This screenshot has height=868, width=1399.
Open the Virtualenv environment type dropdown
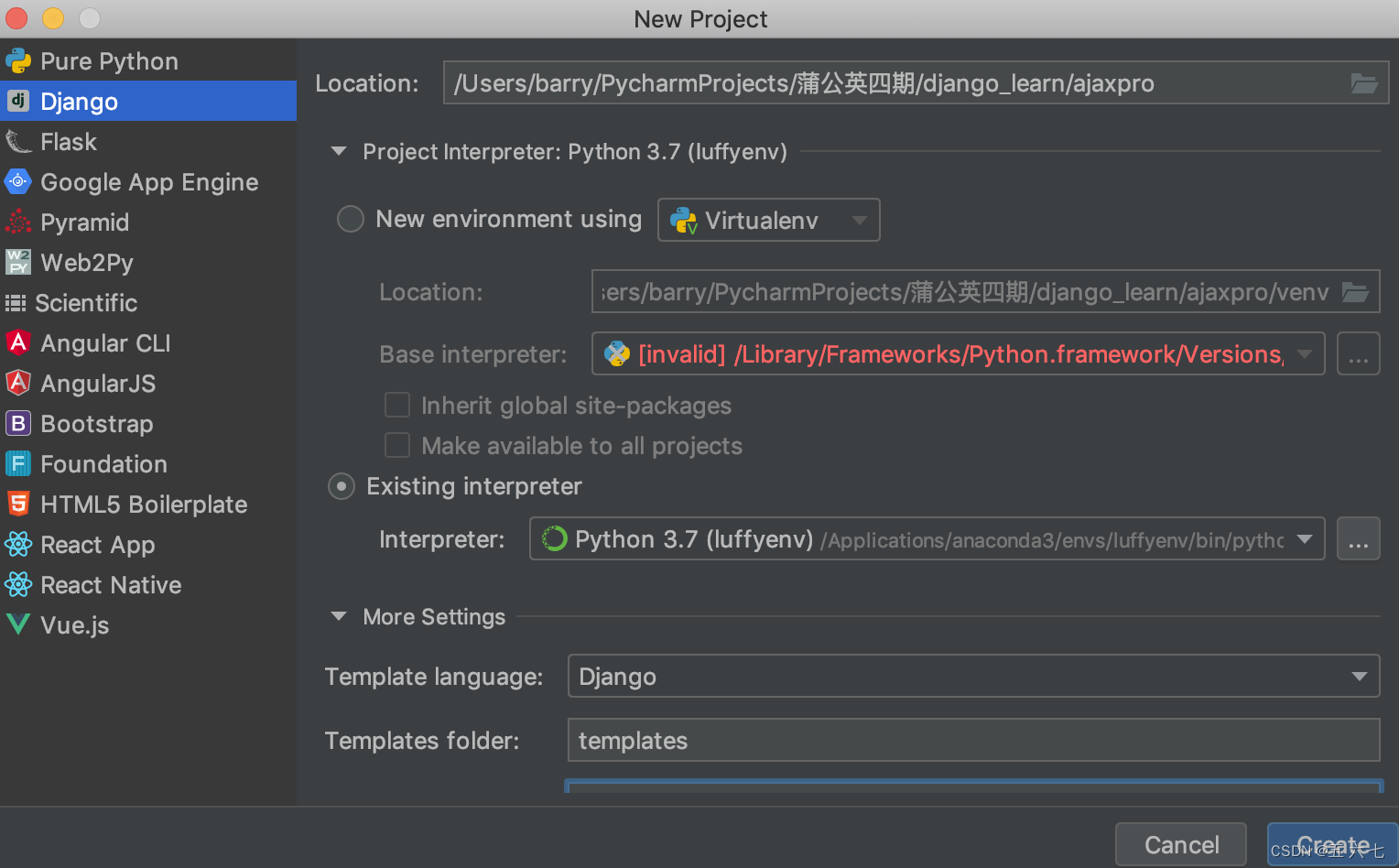[769, 220]
